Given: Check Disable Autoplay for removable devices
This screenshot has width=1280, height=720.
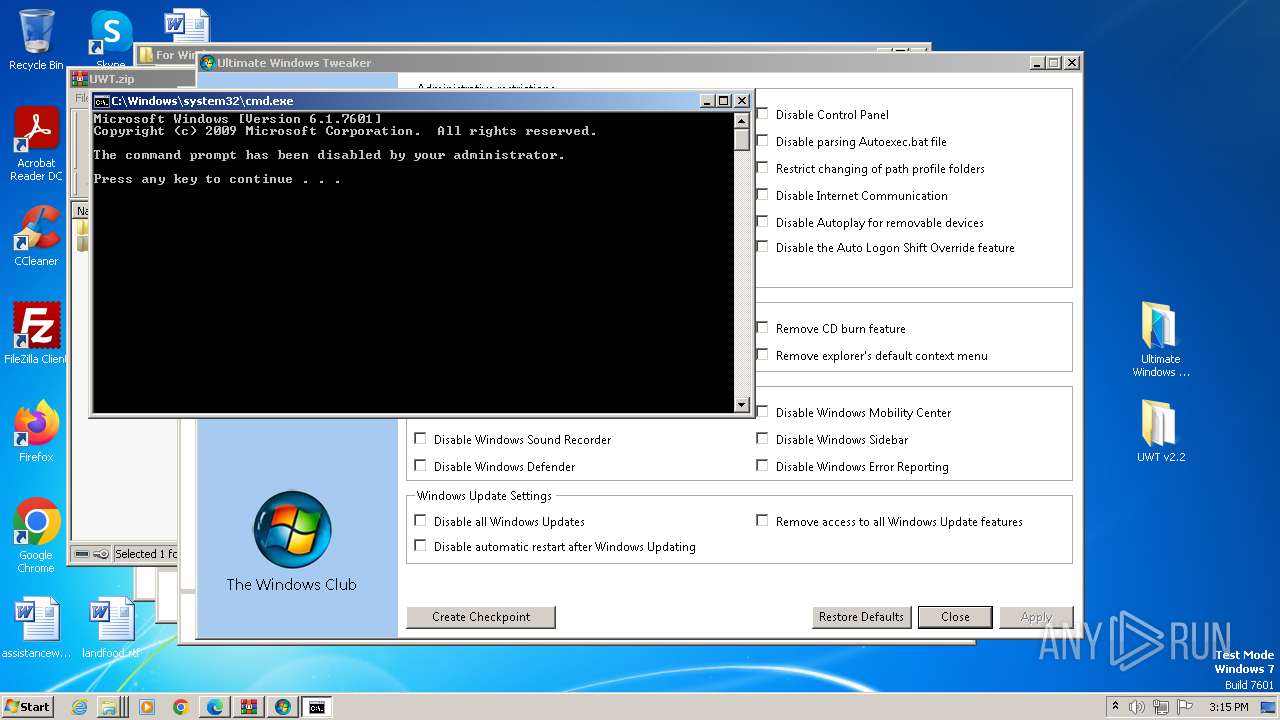Looking at the screenshot, I should [x=762, y=222].
